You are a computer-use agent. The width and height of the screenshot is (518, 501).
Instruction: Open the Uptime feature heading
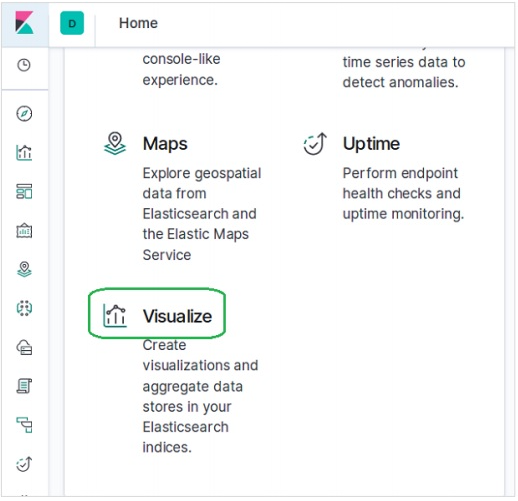click(371, 144)
